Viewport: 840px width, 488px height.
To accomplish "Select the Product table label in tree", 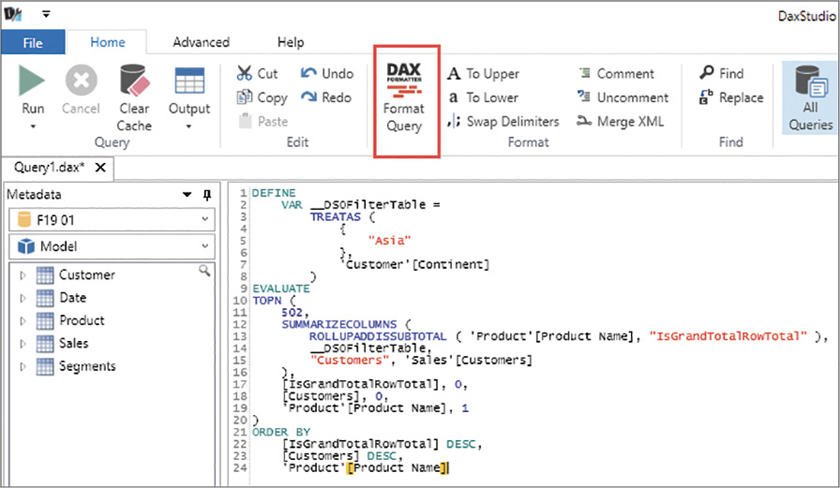I will coord(82,320).
